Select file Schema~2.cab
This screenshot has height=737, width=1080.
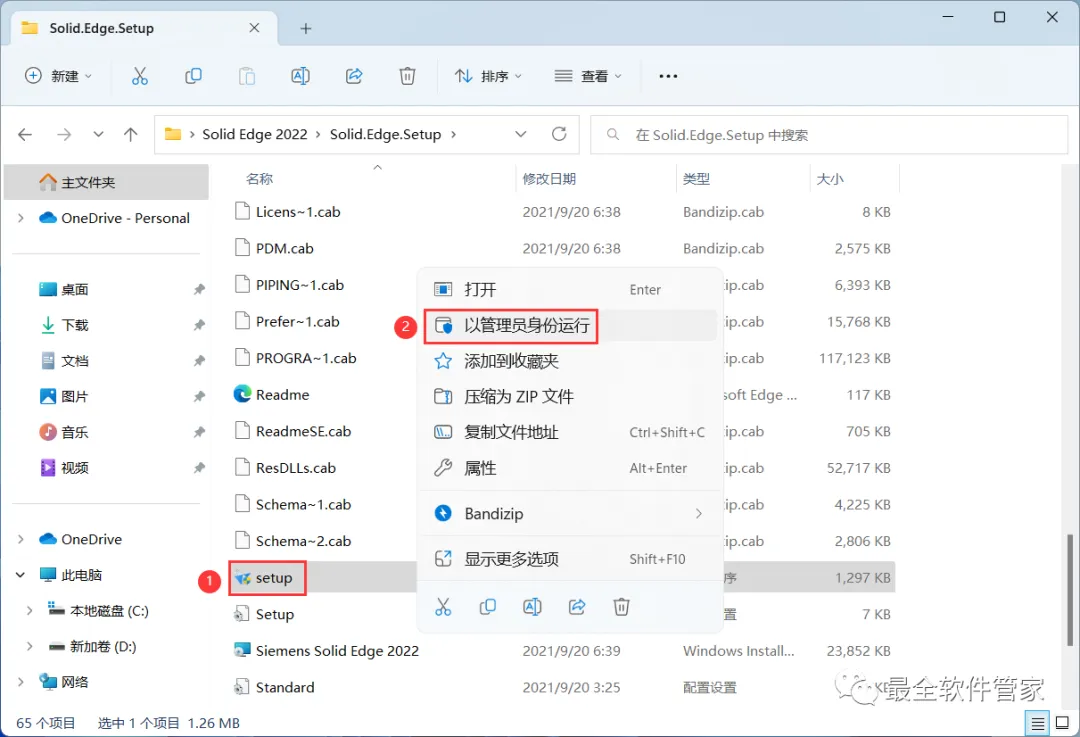tap(303, 541)
